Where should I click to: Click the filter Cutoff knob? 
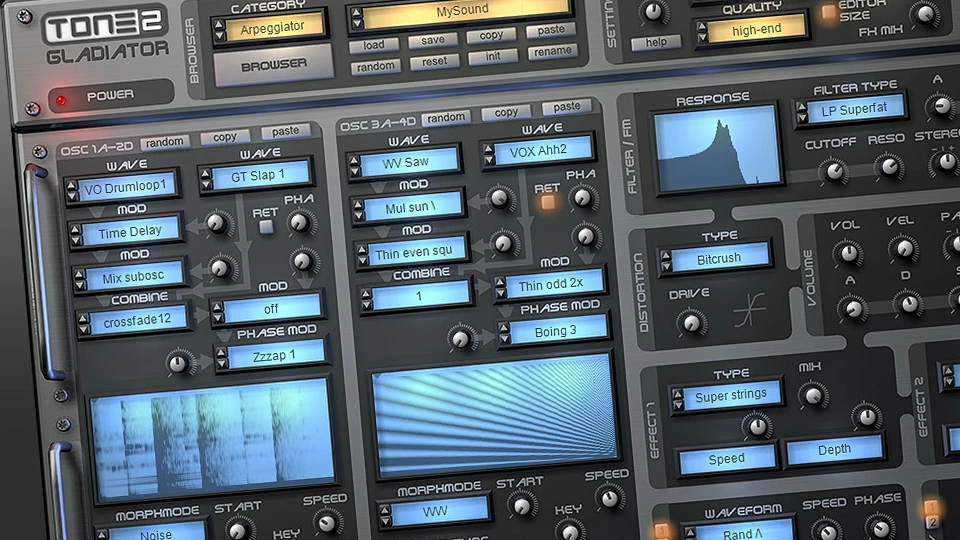pos(831,171)
